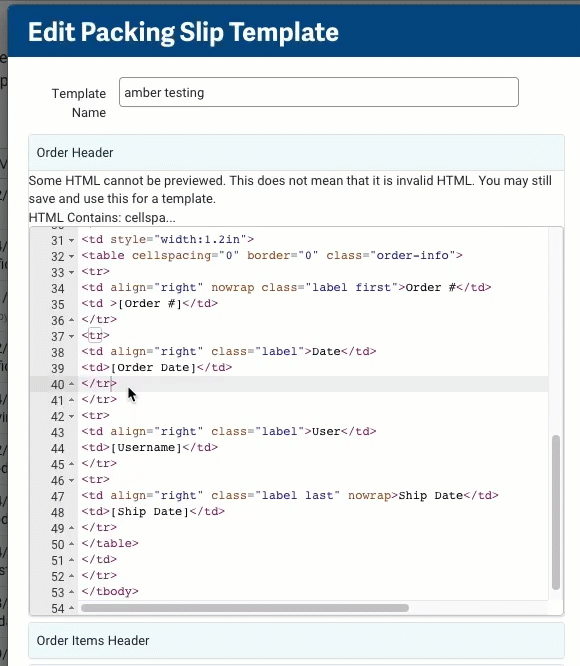Click the closing </tbody> tag

coord(110,591)
